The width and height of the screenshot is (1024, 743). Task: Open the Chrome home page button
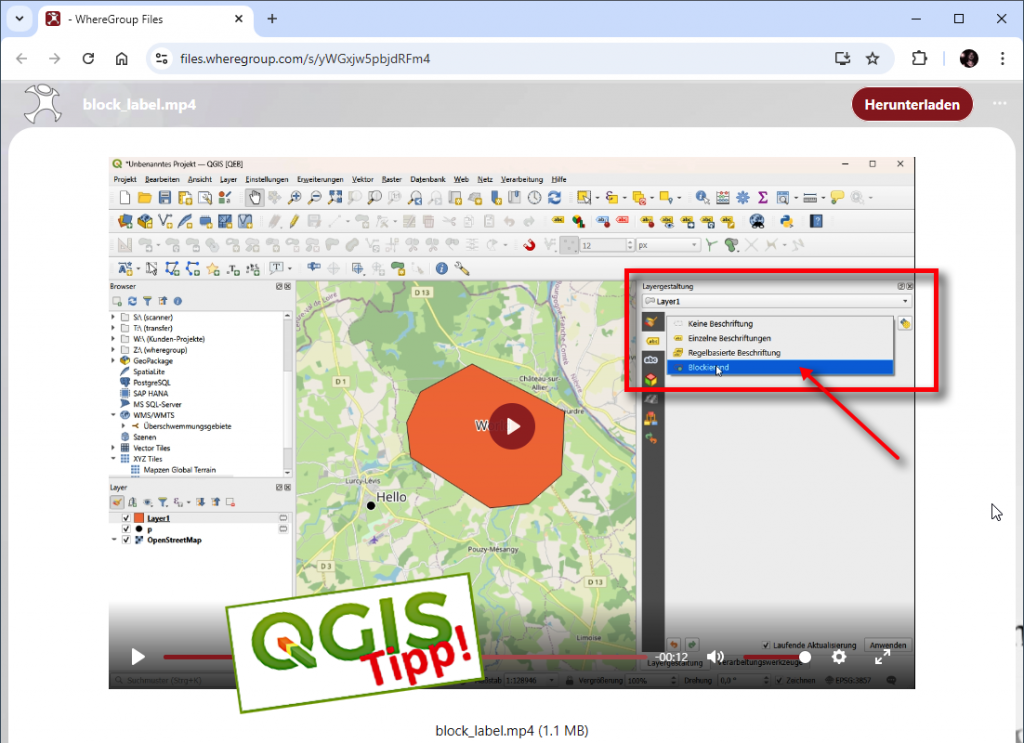coord(121,59)
